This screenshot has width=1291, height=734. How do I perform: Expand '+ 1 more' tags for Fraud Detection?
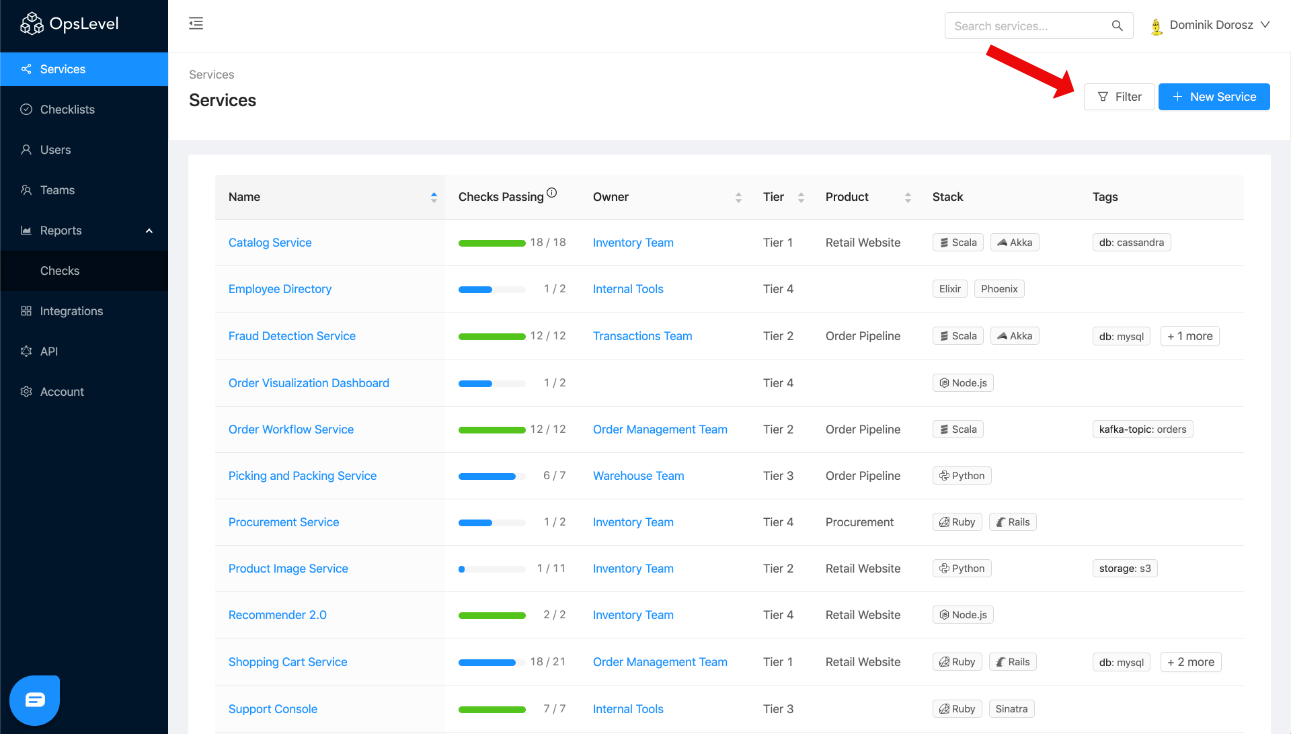(x=1190, y=336)
